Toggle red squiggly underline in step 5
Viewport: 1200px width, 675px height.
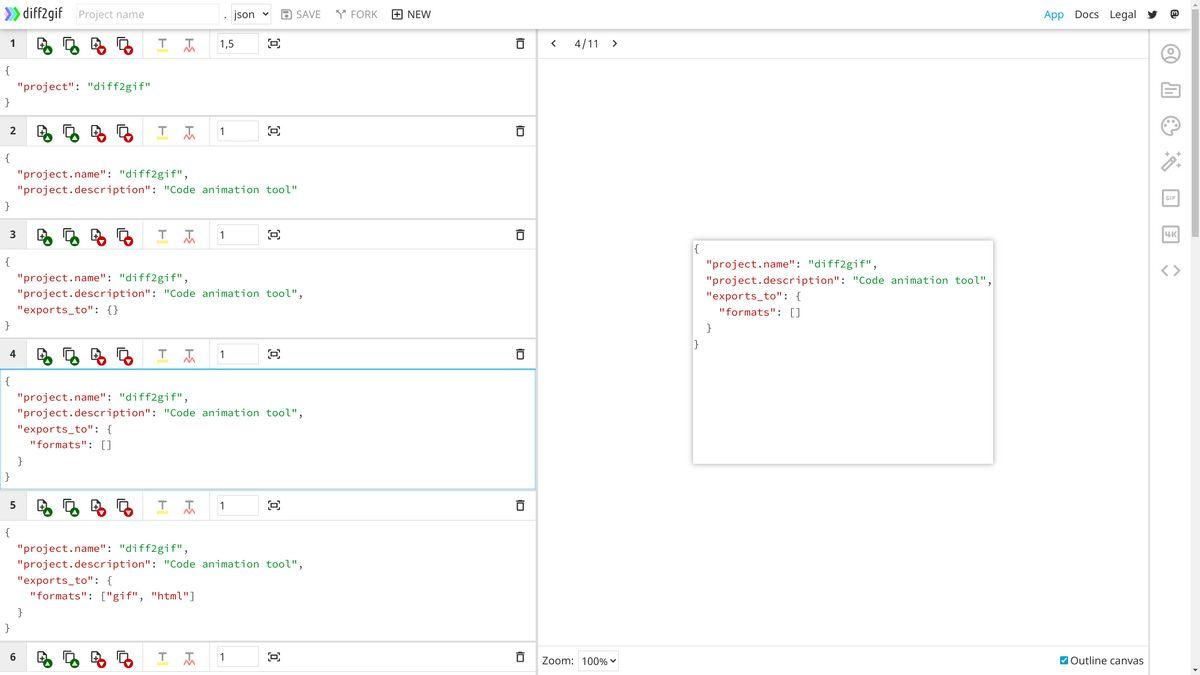(x=189, y=506)
